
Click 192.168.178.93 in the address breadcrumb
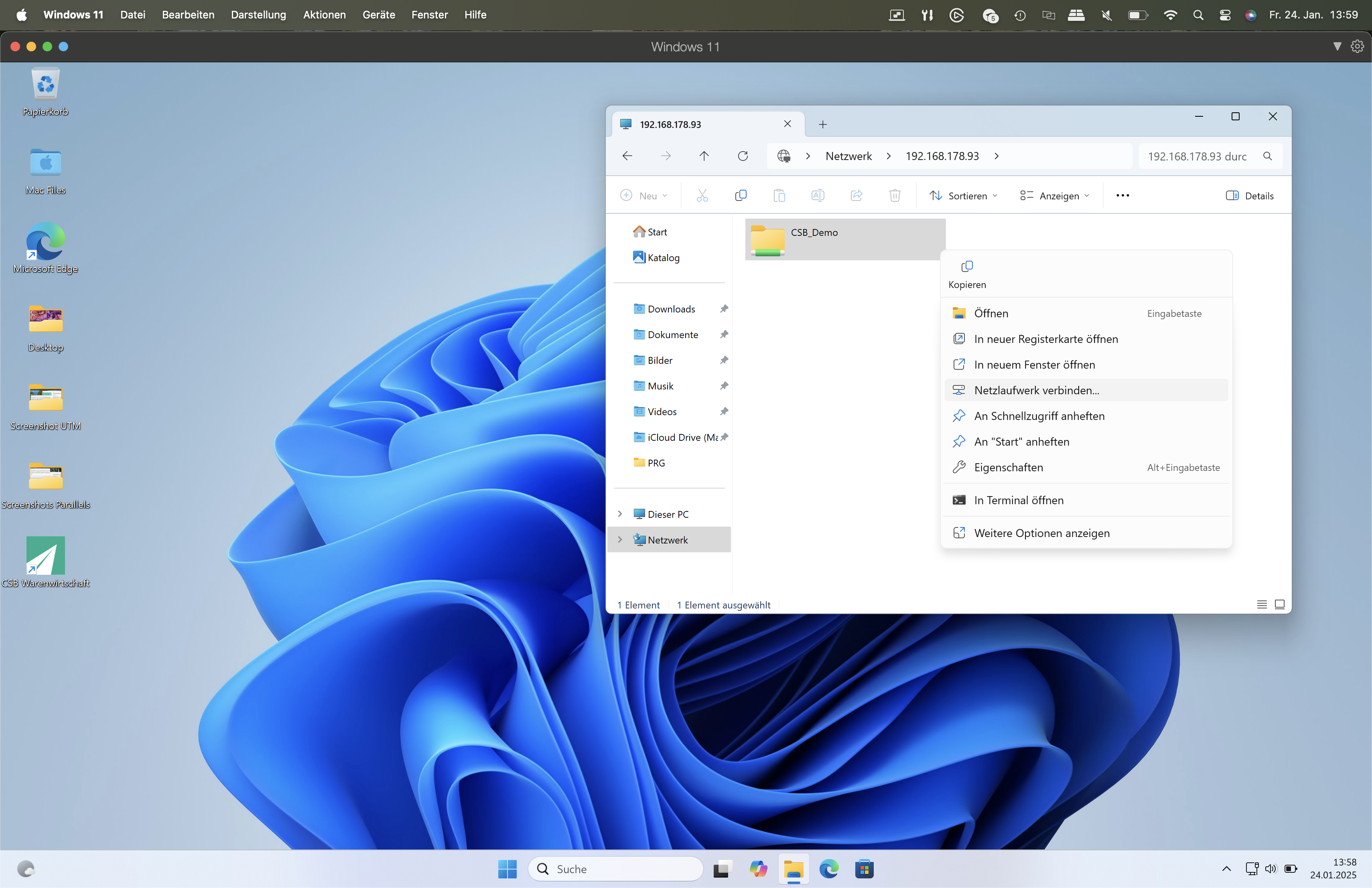[942, 156]
